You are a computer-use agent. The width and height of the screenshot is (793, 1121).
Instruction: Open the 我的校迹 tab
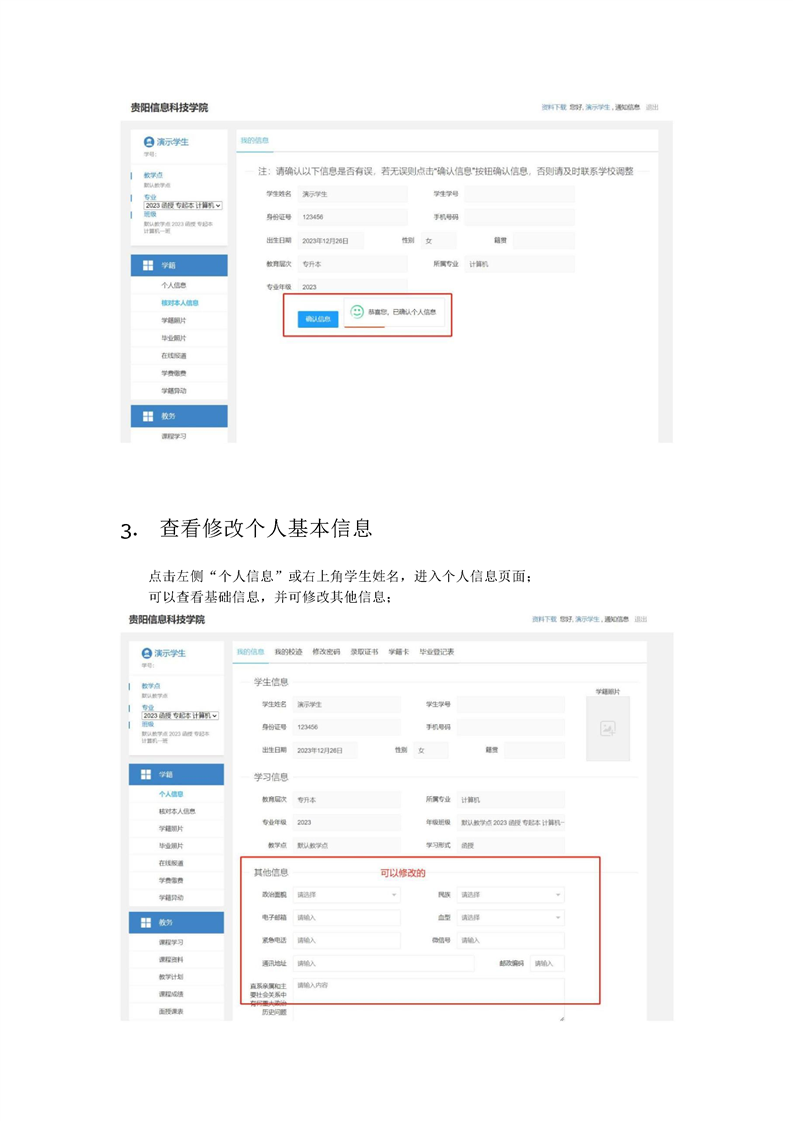tap(288, 652)
